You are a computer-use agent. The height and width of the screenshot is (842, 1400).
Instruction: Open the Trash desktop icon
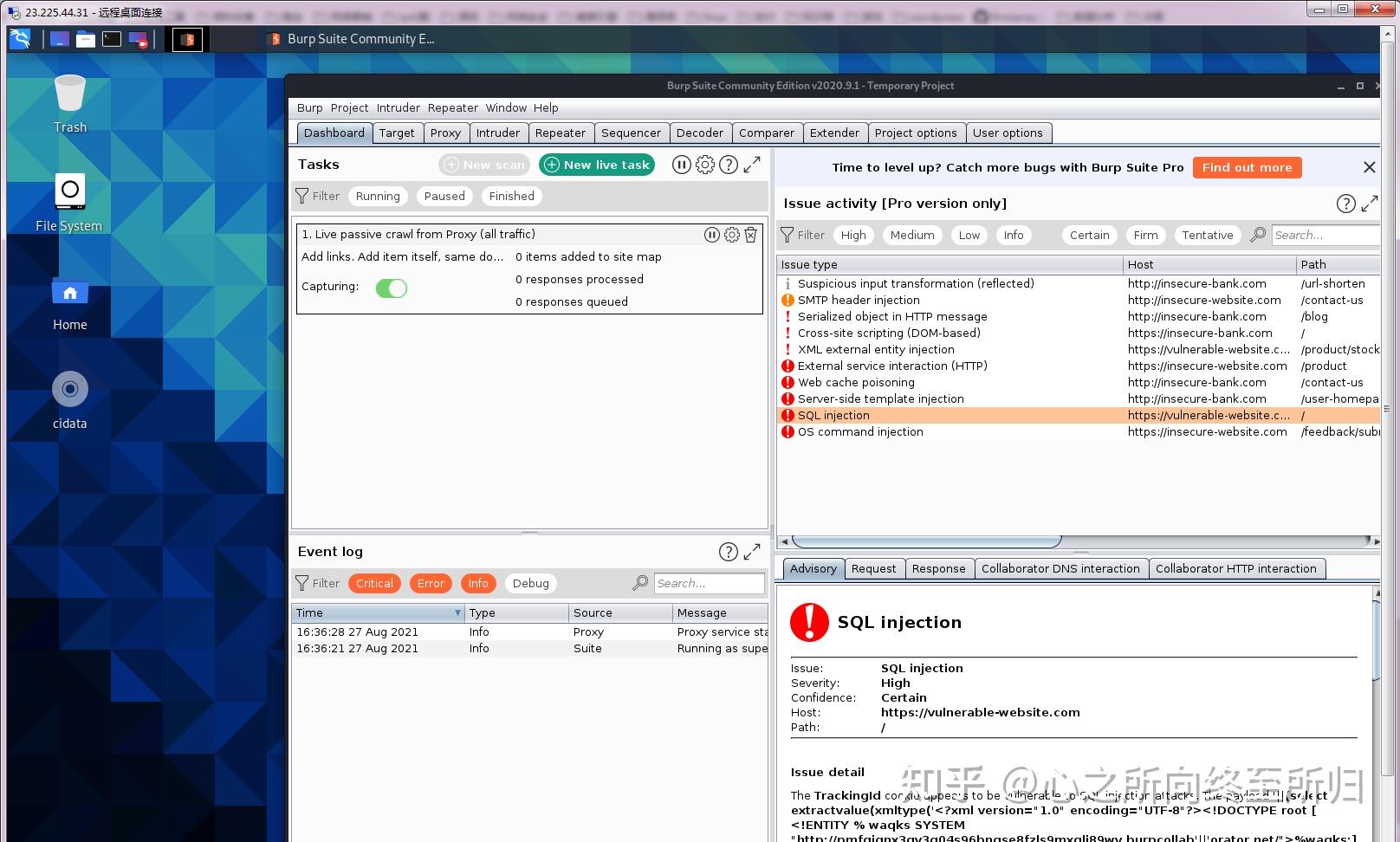[69, 103]
